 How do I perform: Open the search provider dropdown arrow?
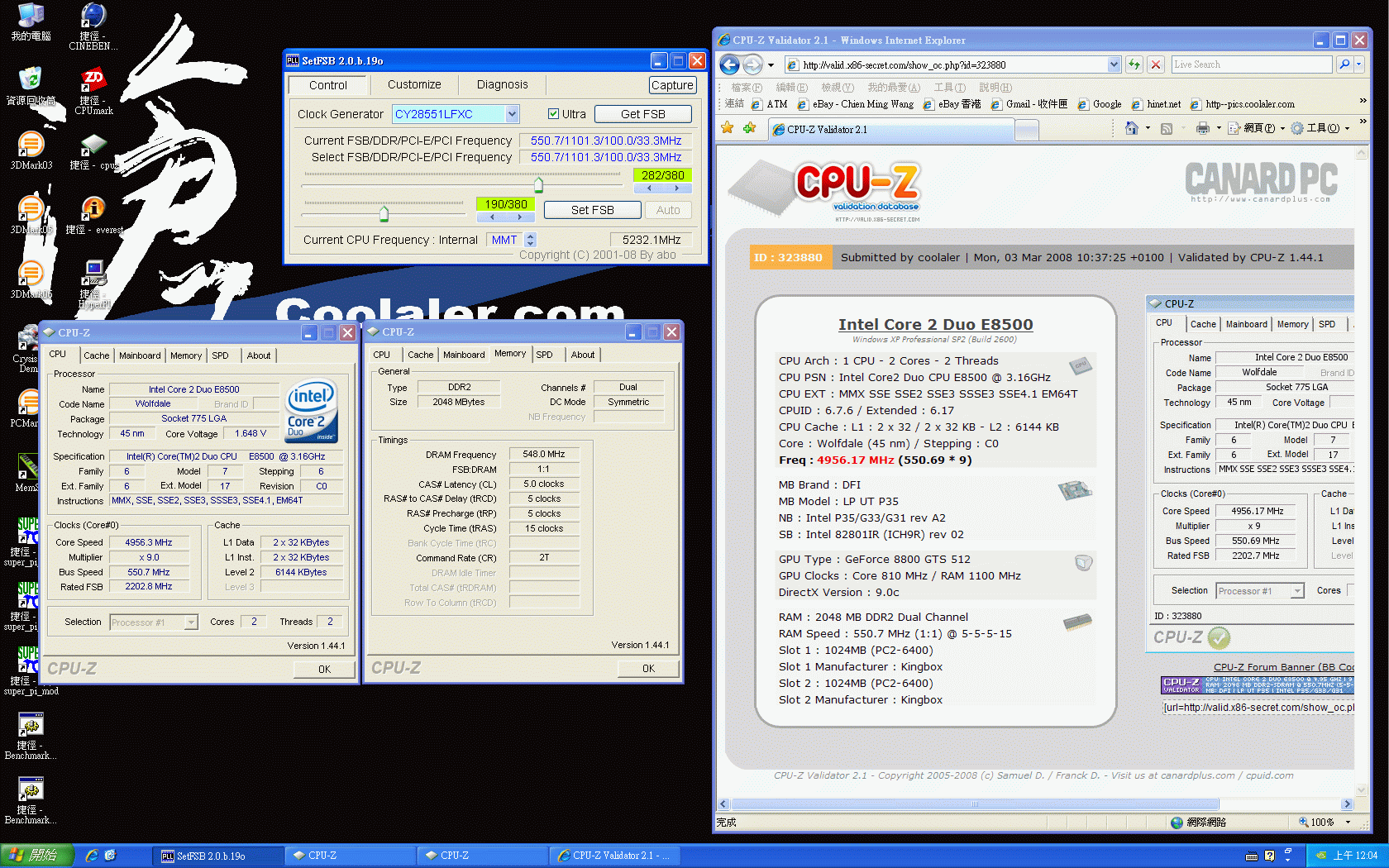pyautogui.click(x=1359, y=64)
